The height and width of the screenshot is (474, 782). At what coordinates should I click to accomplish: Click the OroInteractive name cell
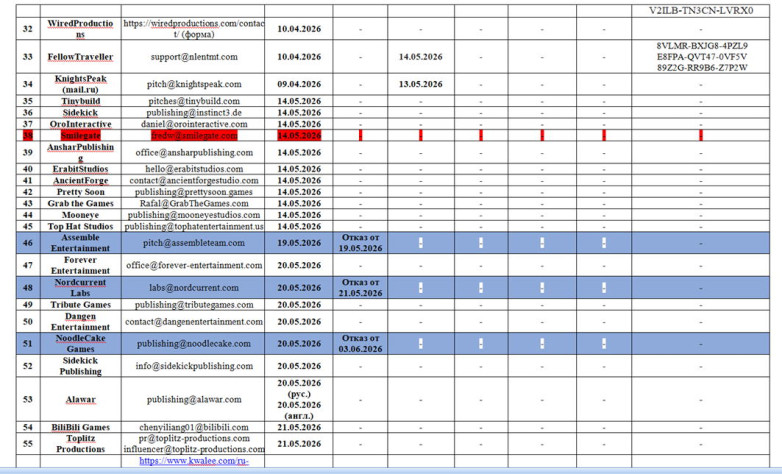pyautogui.click(x=80, y=124)
